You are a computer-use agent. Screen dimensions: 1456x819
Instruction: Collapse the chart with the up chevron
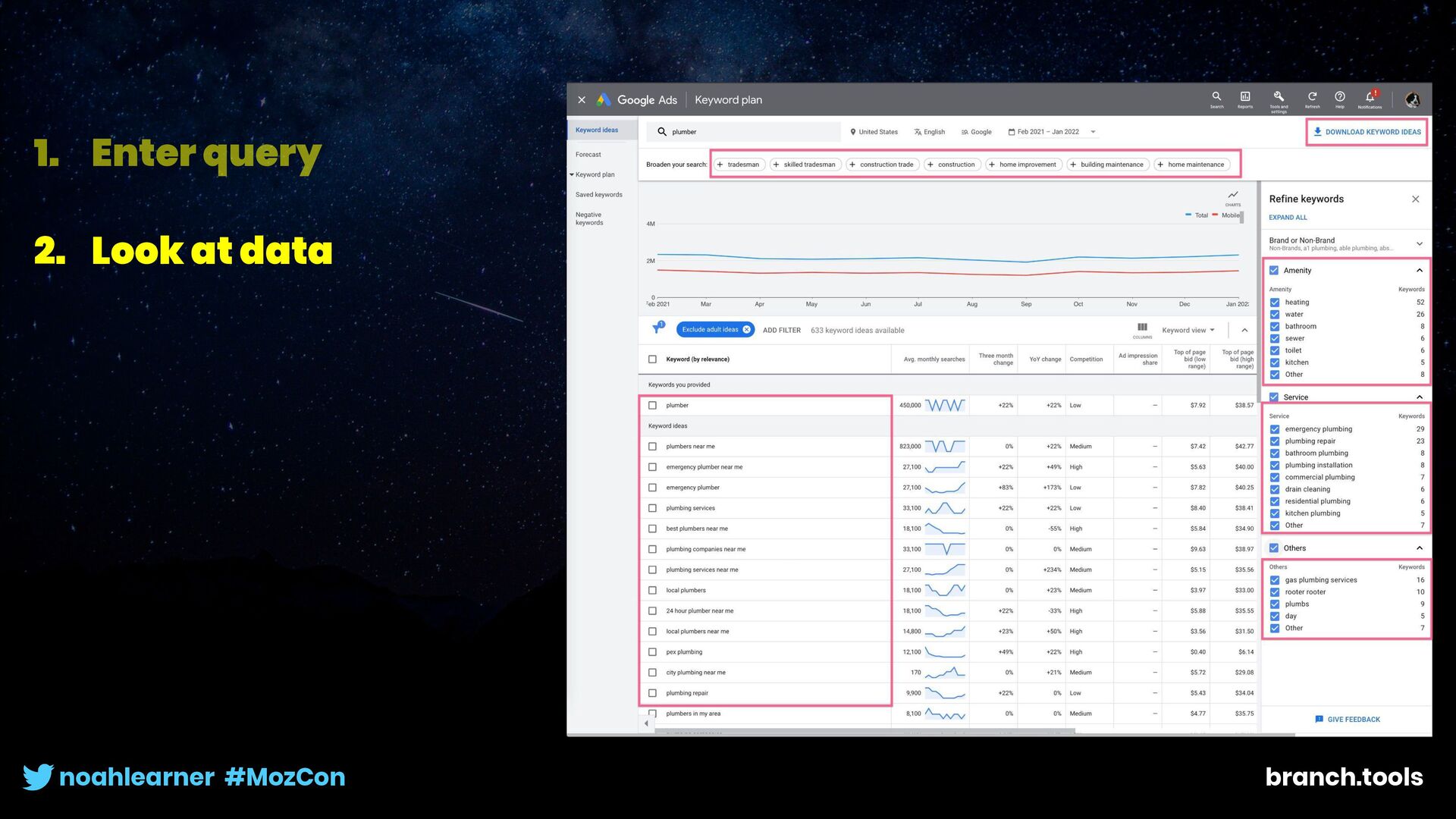(1244, 331)
